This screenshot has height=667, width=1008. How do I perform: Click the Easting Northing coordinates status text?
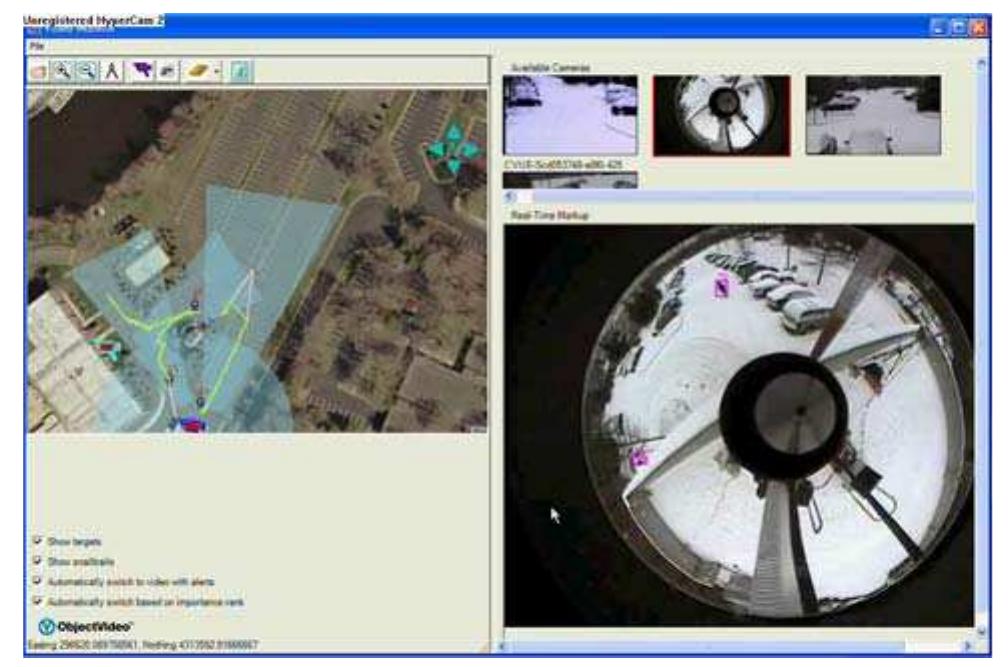pyautogui.click(x=143, y=645)
